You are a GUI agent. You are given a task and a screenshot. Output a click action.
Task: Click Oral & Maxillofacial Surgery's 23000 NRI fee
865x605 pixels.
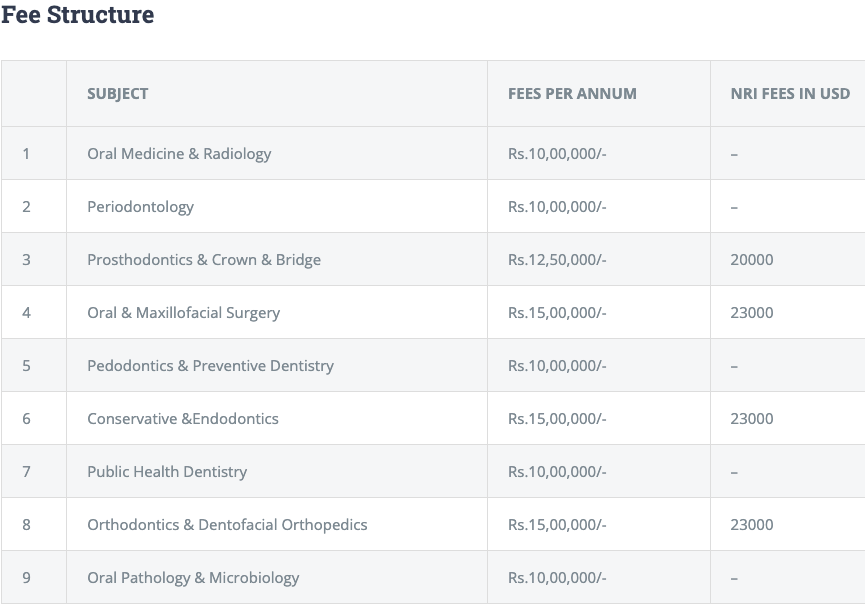[752, 313]
